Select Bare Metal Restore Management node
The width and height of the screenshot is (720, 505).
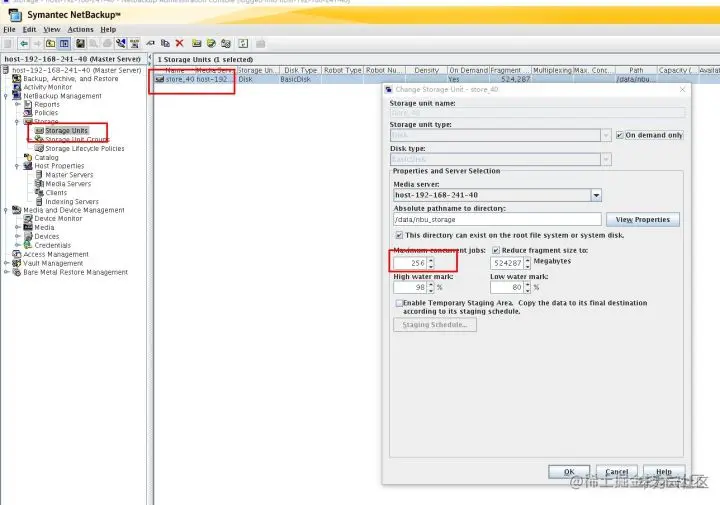[75, 272]
